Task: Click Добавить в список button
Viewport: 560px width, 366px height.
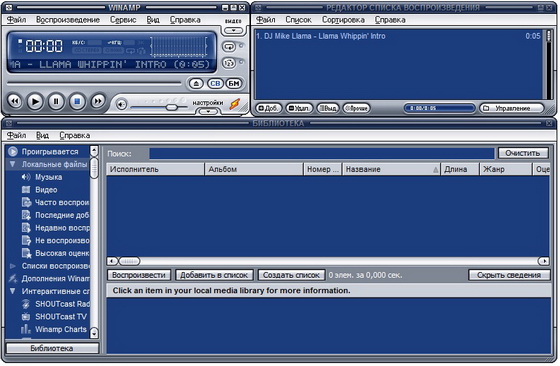Action: tap(214, 275)
